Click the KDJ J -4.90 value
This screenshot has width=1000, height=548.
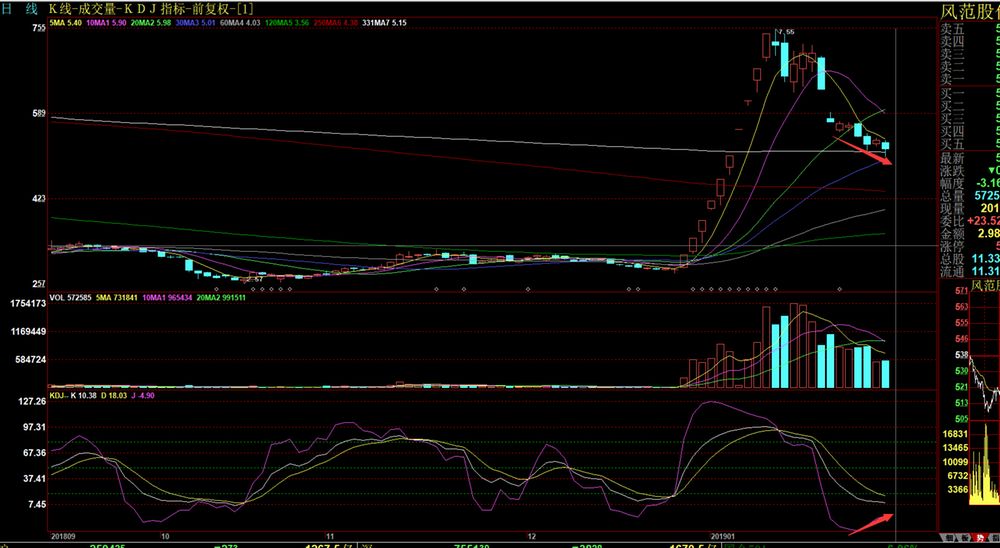[x=142, y=396]
